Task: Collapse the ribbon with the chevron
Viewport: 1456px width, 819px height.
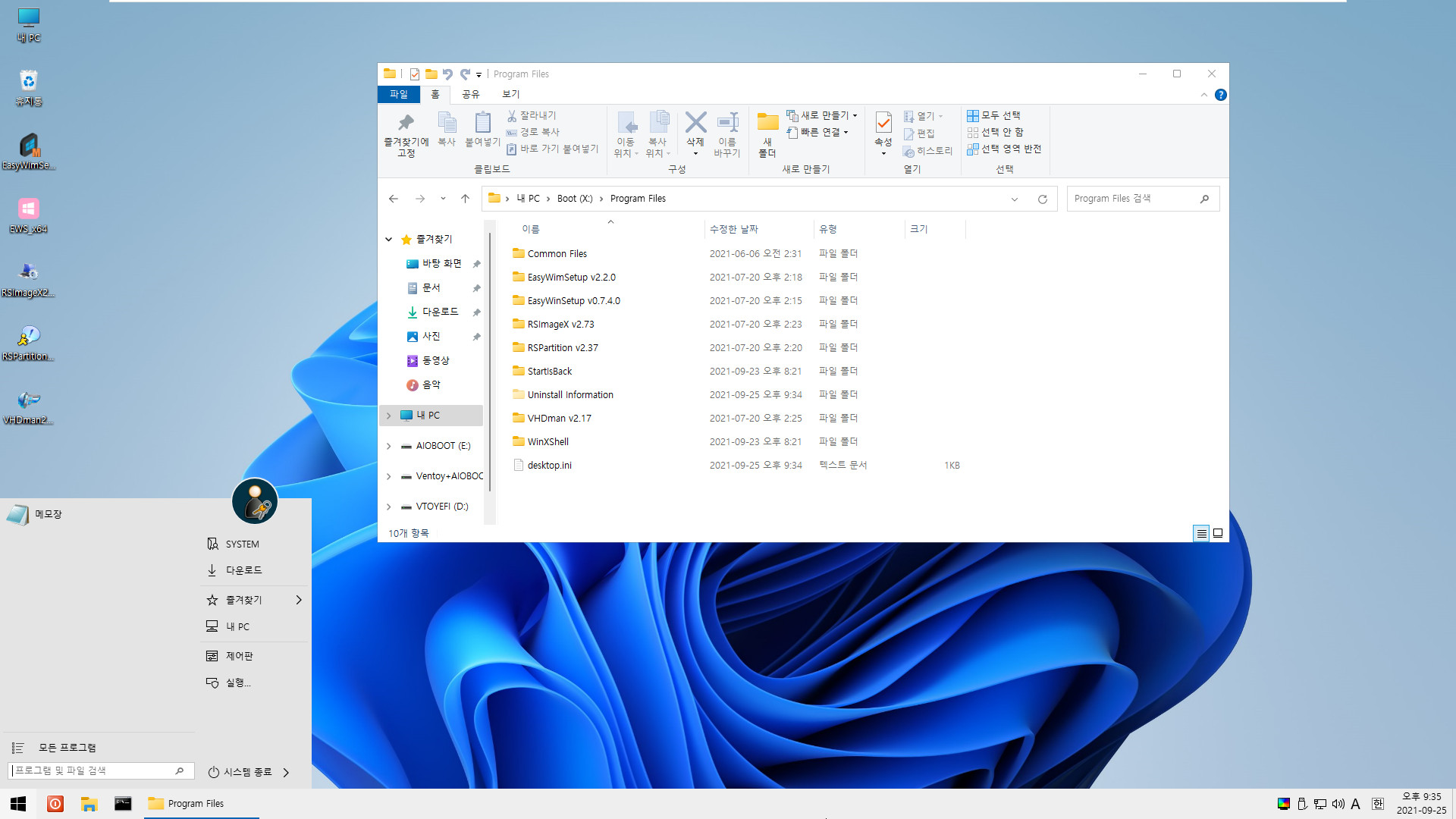Action: pos(1204,95)
